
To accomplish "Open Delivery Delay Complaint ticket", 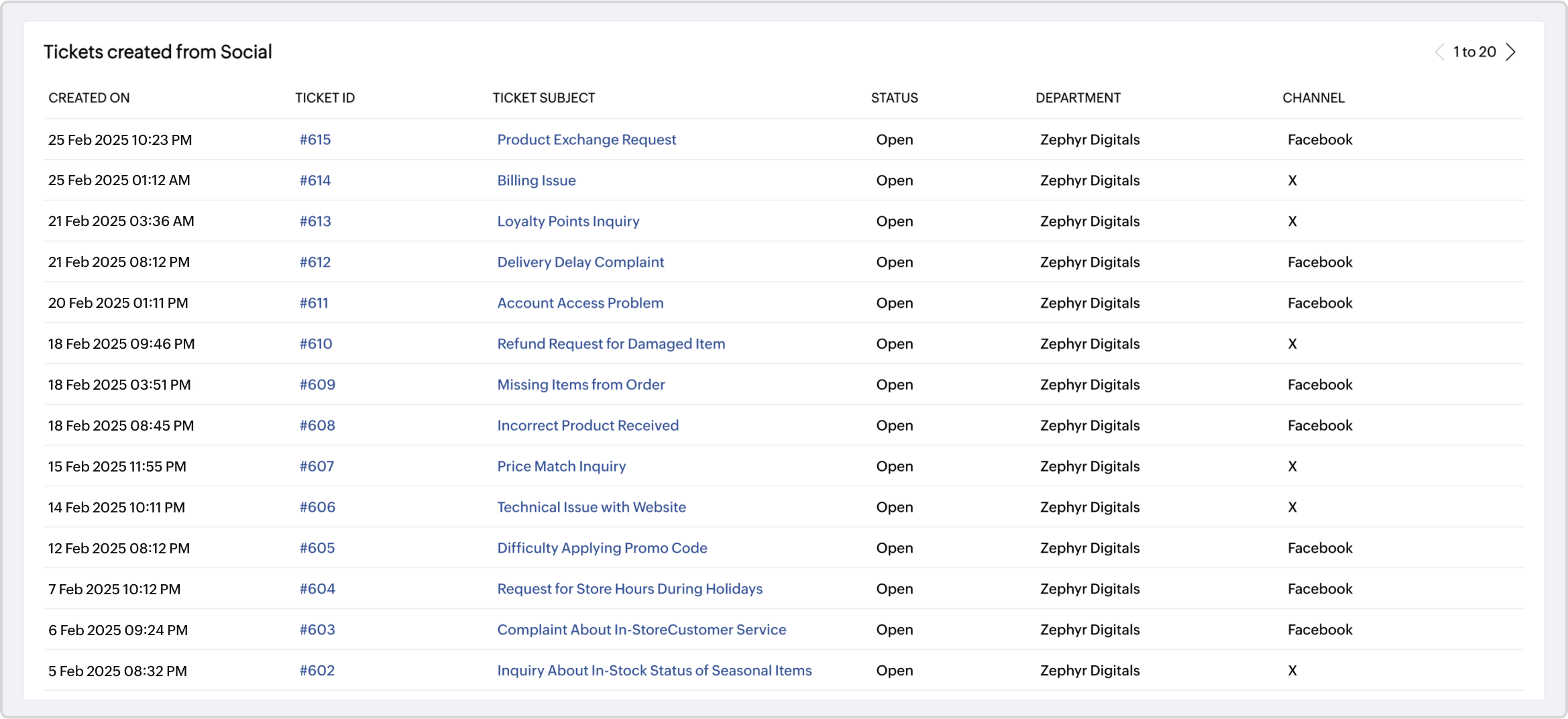I will tap(580, 262).
